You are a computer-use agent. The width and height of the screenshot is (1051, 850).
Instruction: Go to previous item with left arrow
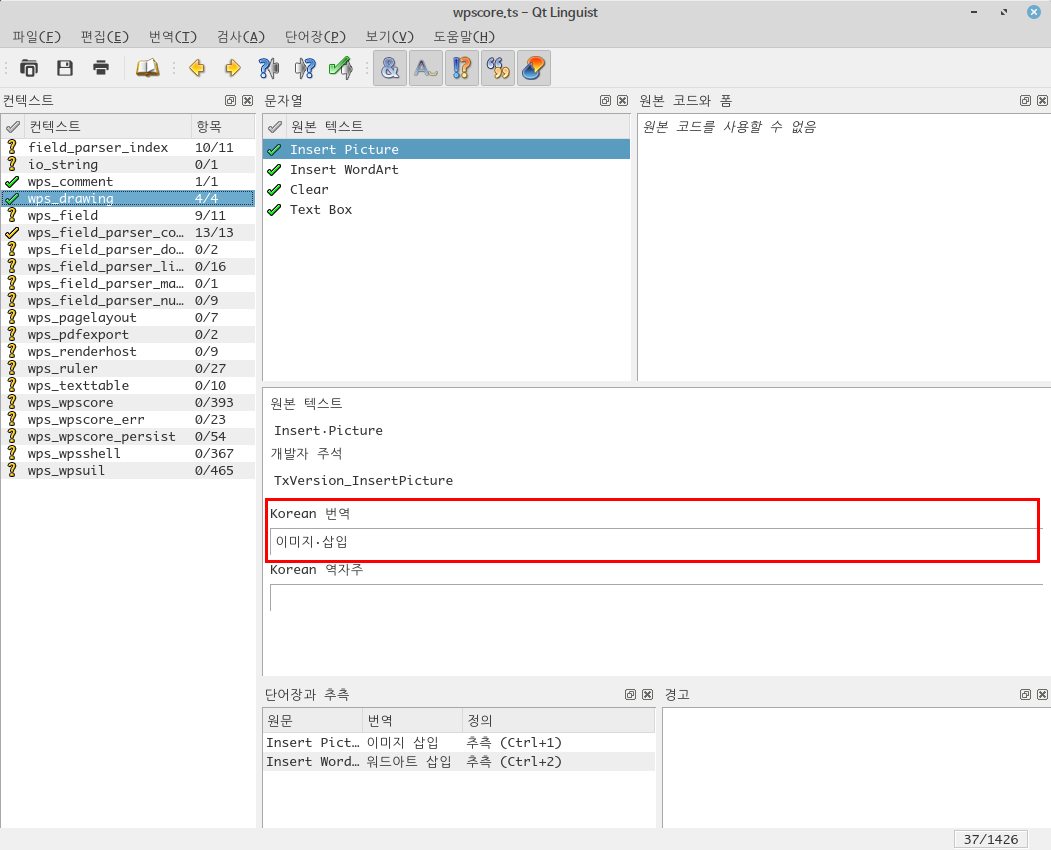[x=197, y=68]
